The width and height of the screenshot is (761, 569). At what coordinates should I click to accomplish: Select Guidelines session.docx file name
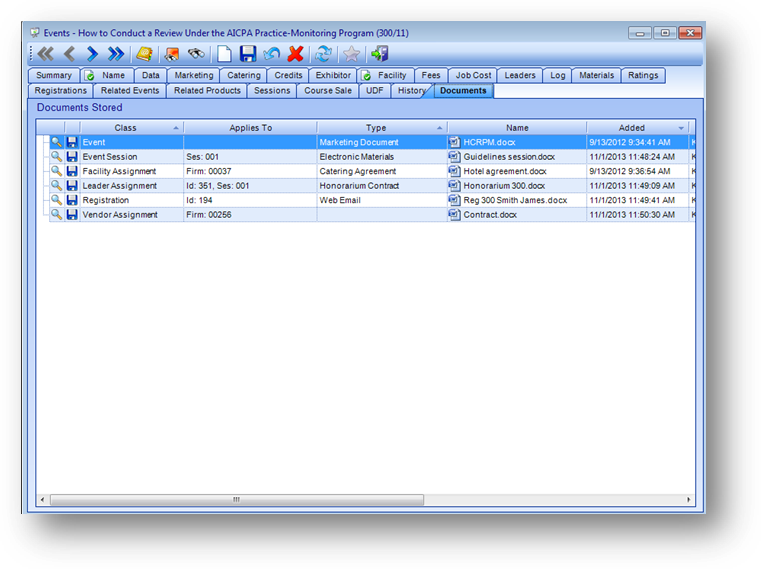[509, 157]
